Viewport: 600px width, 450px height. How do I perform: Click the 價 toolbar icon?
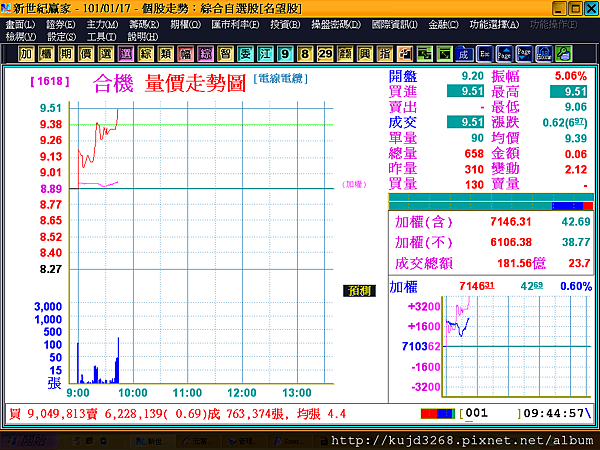point(86,54)
